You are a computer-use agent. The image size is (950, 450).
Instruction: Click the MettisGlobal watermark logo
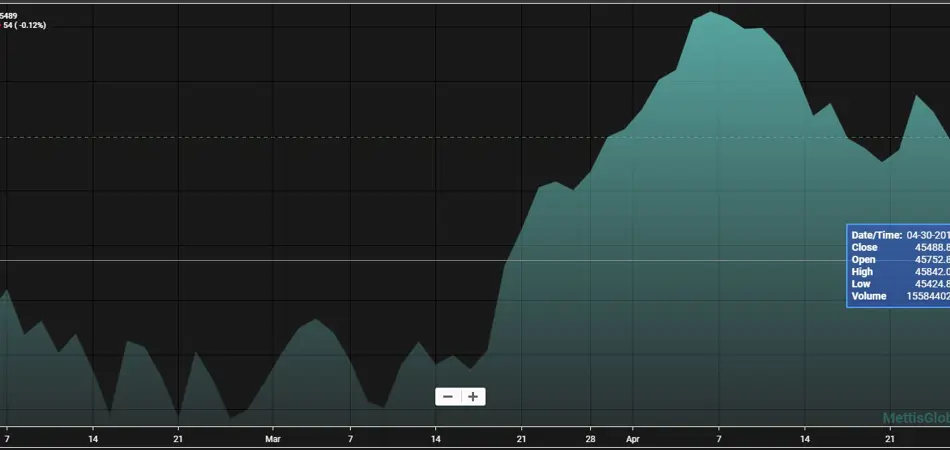click(x=915, y=418)
